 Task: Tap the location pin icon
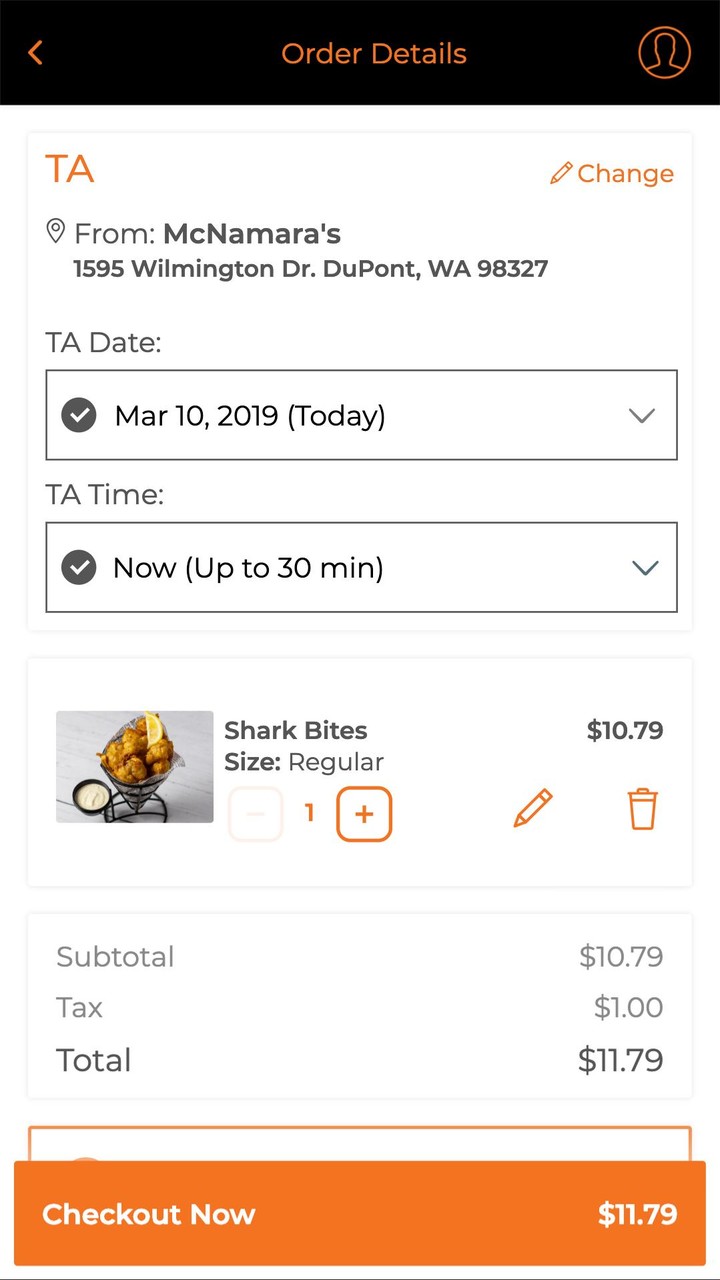pos(57,232)
